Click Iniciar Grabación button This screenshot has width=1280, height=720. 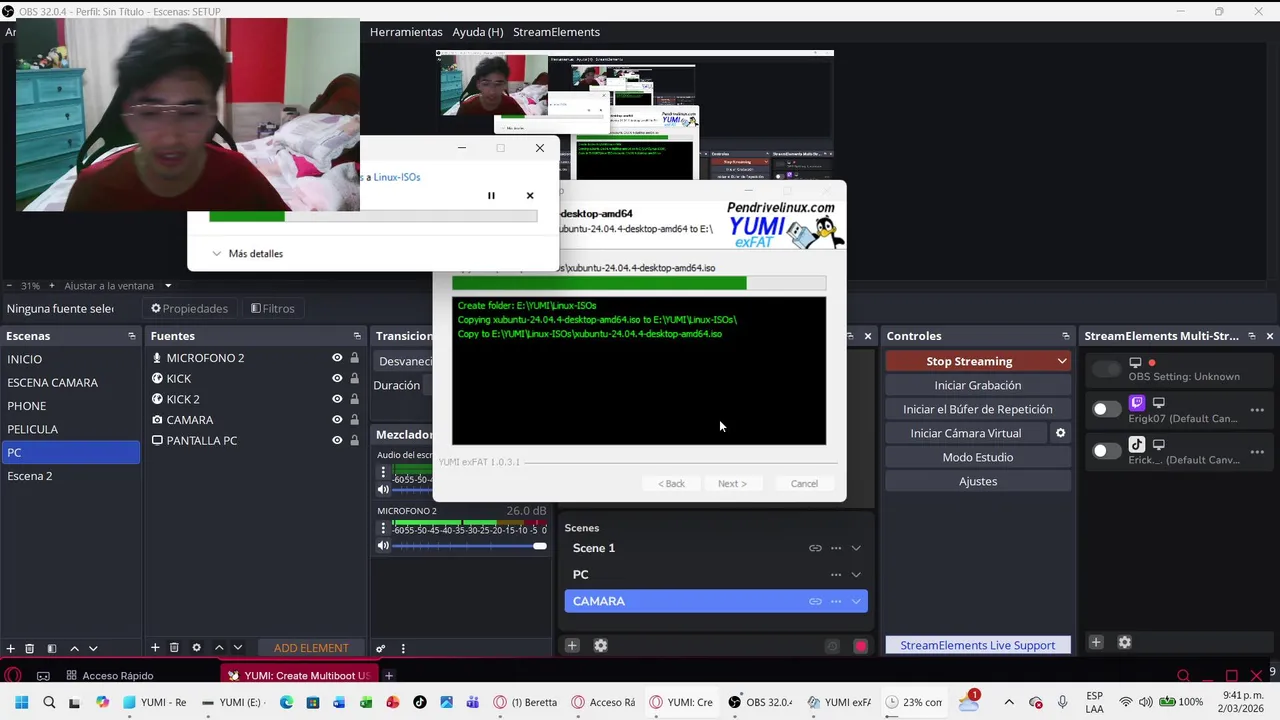(x=978, y=385)
